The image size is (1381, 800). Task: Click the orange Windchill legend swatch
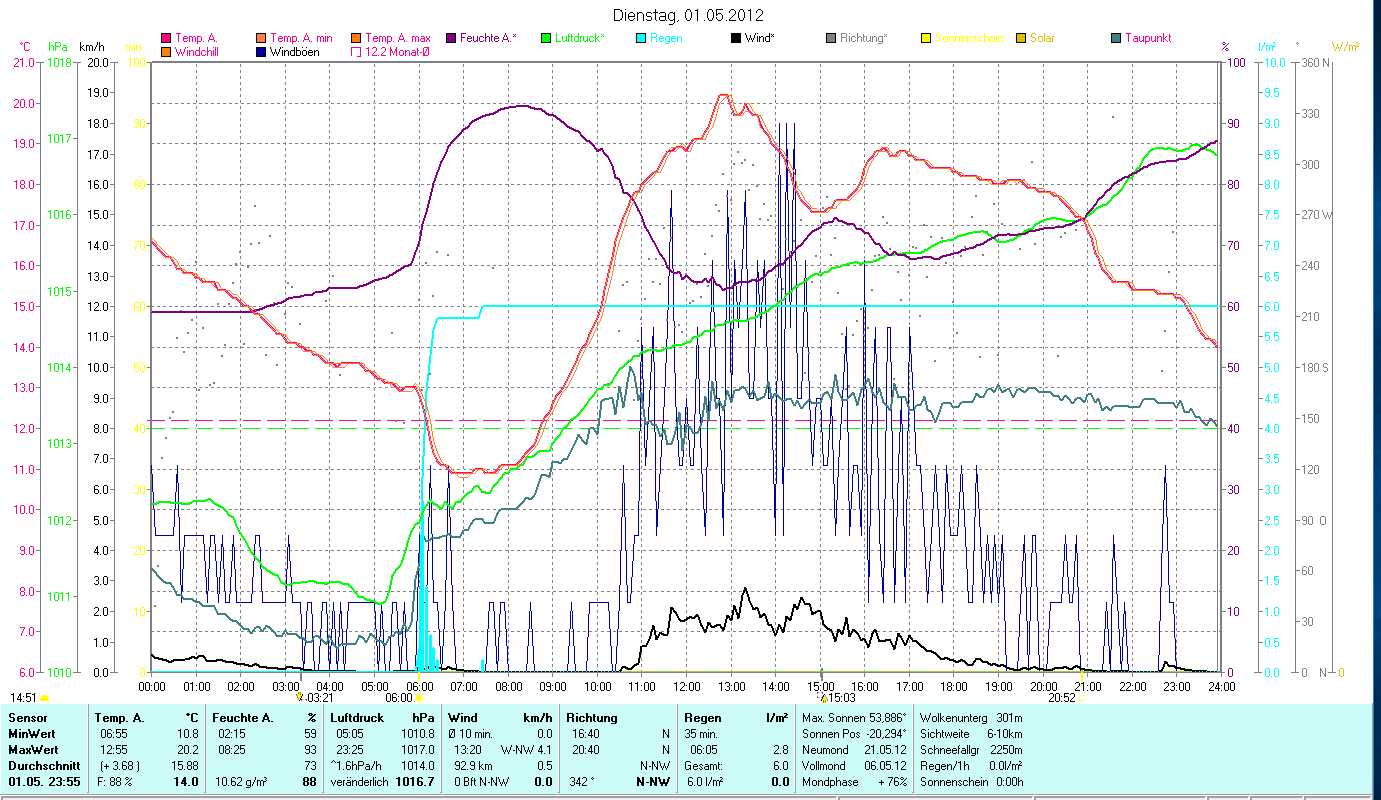coord(166,51)
